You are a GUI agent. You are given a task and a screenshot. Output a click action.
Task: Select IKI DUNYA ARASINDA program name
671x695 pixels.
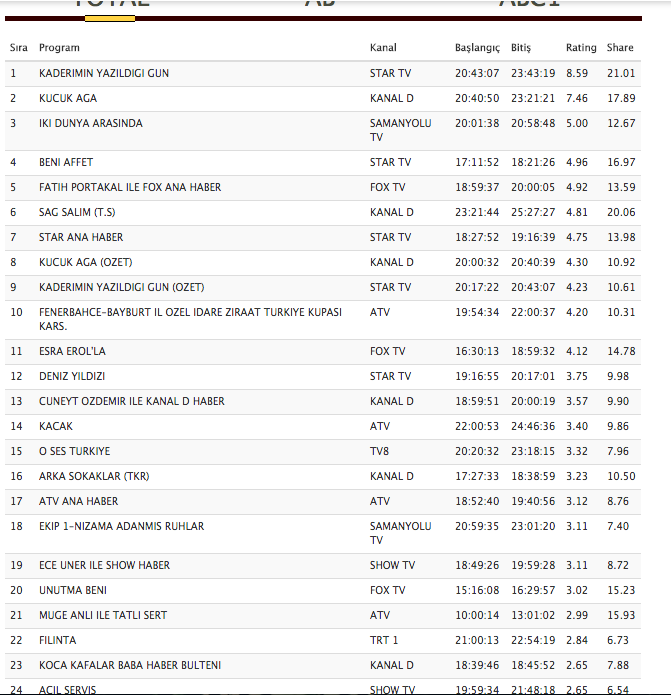coord(91,123)
